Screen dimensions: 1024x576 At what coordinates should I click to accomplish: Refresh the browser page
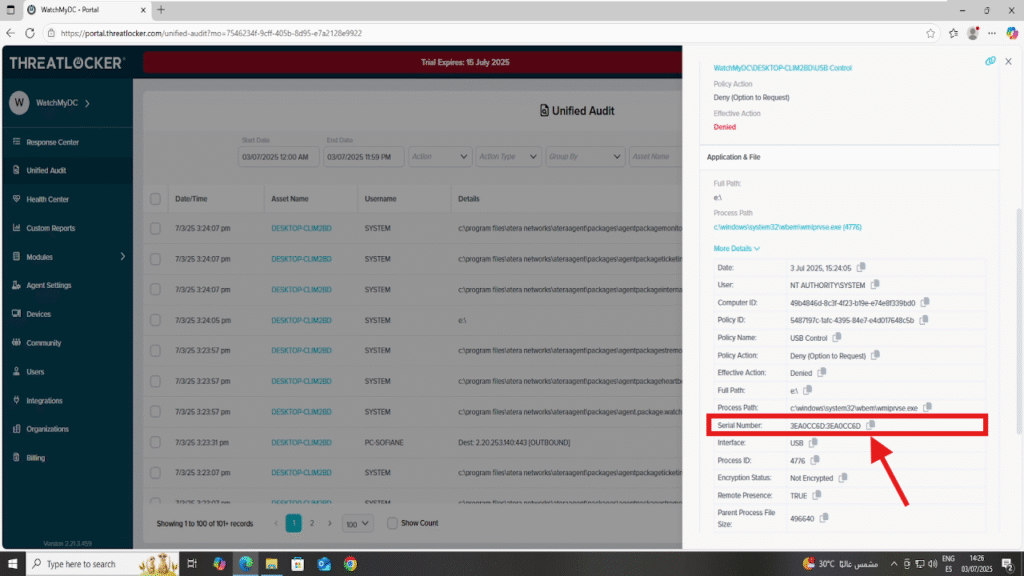pos(29,33)
